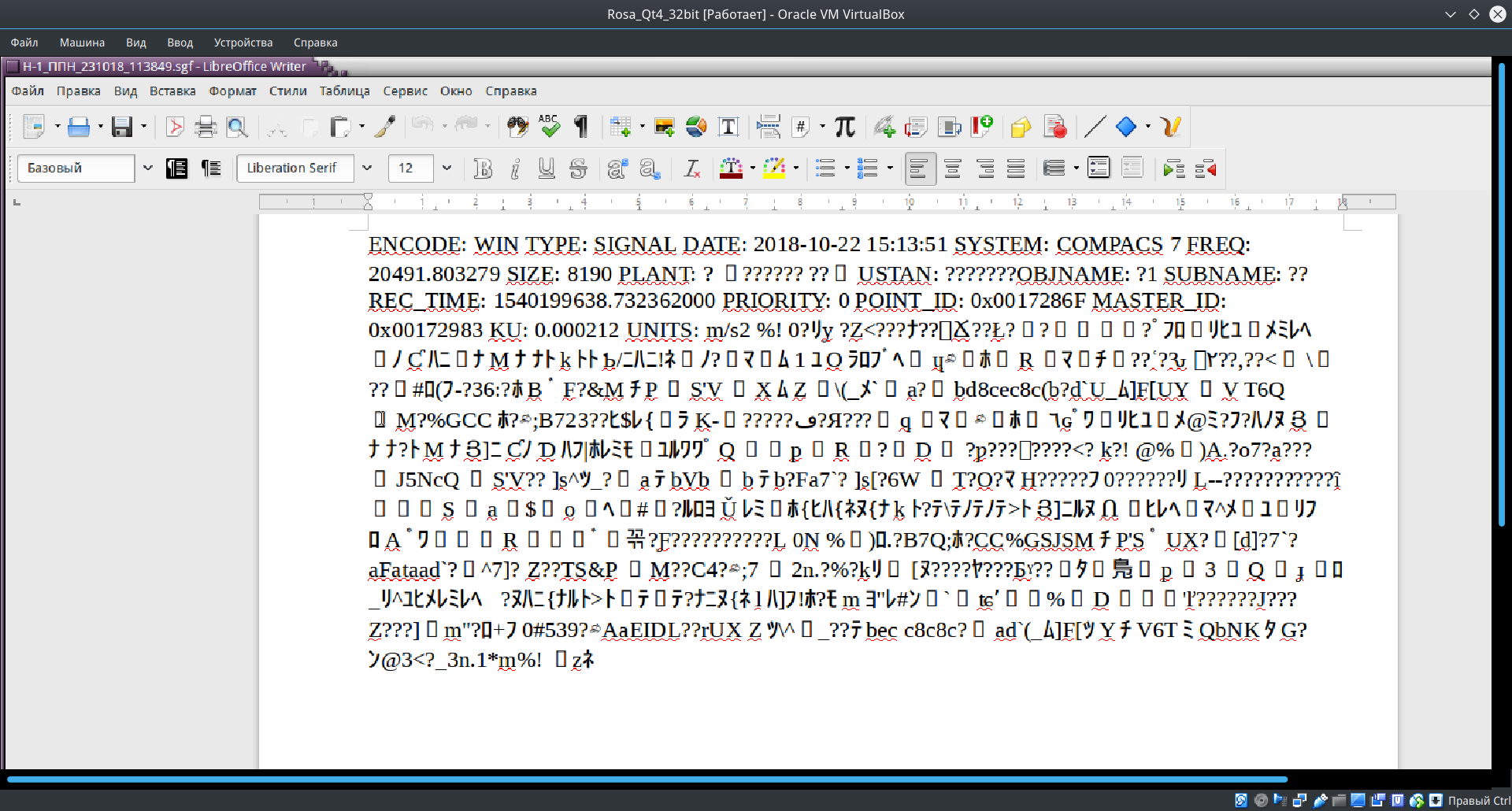Viewport: 1512px width, 811px height.
Task: Click the font size input field
Action: (410, 168)
